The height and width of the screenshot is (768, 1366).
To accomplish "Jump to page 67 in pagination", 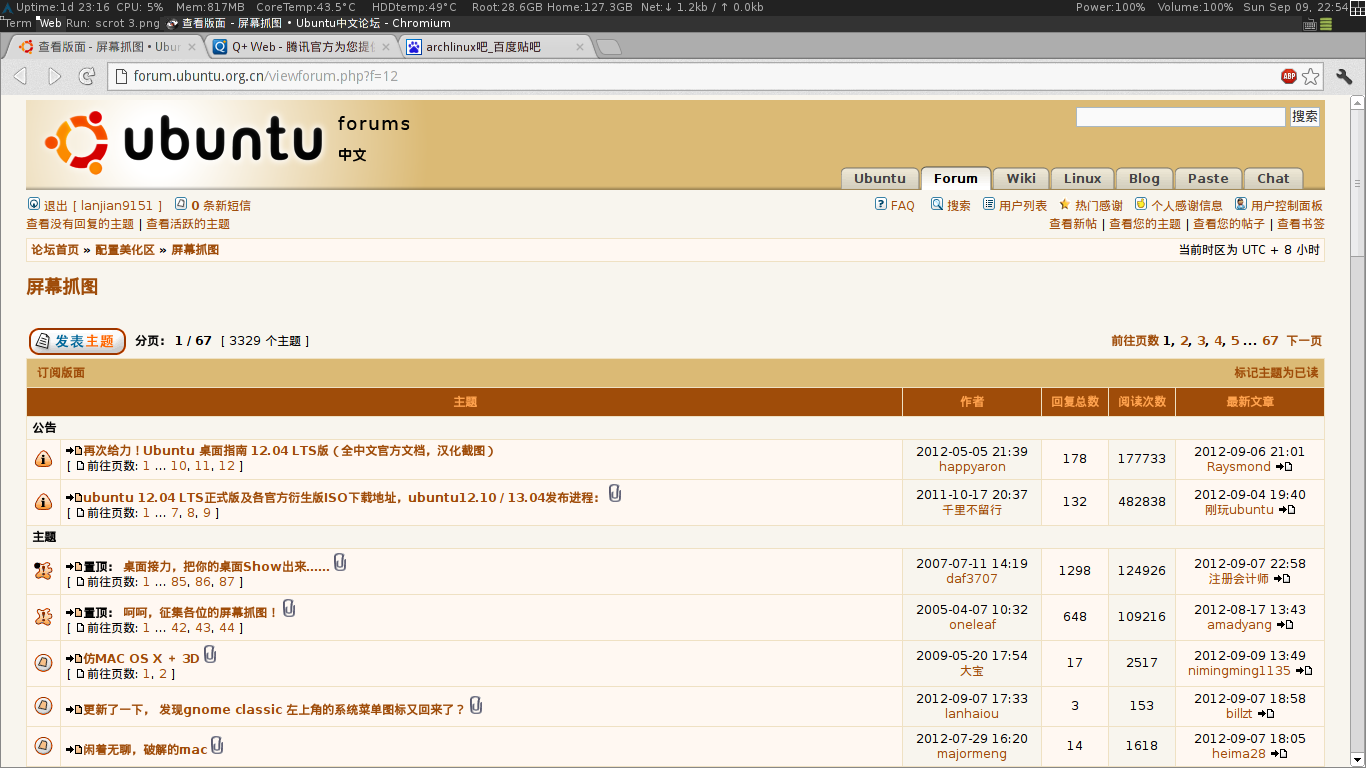I will click(1270, 341).
